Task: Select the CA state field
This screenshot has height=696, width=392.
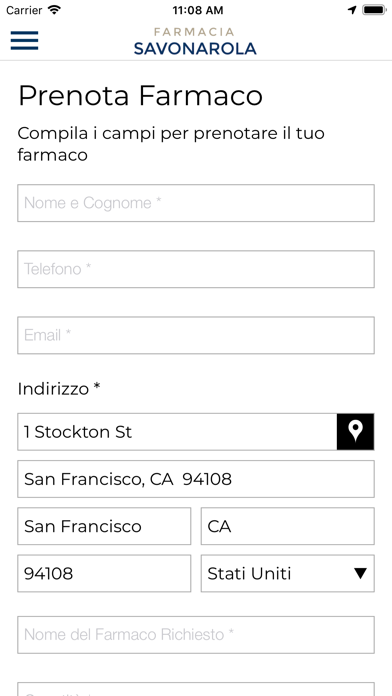Action: click(x=288, y=526)
